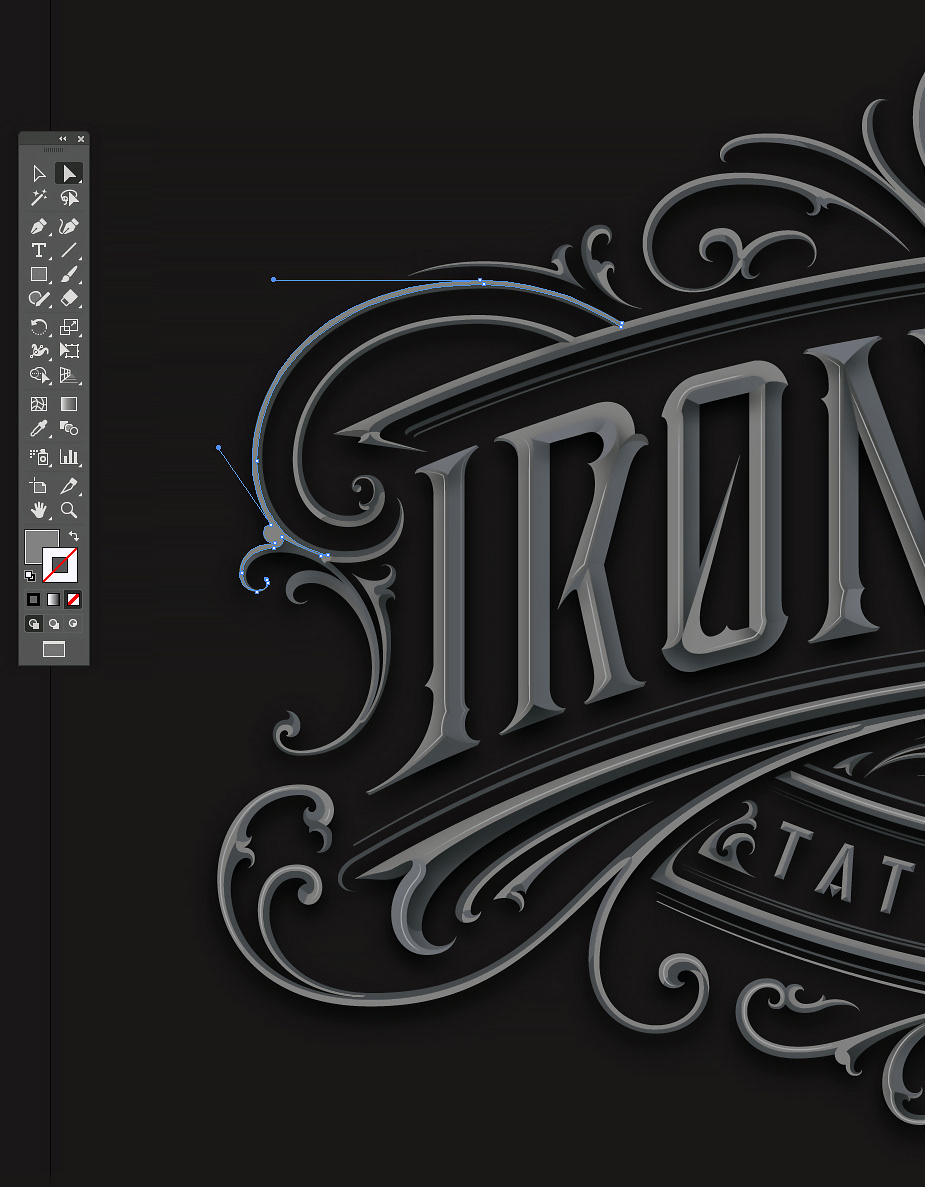The height and width of the screenshot is (1187, 925).
Task: Activate the Zoom magnifier tool
Action: click(x=69, y=509)
